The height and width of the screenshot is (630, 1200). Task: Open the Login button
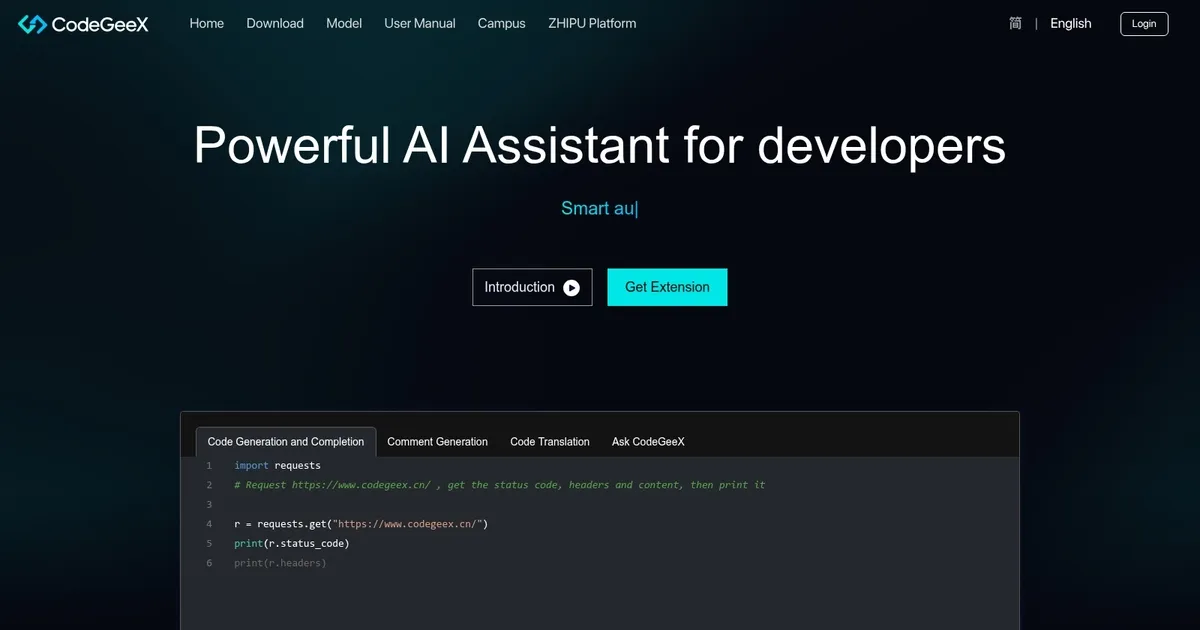[1144, 23]
